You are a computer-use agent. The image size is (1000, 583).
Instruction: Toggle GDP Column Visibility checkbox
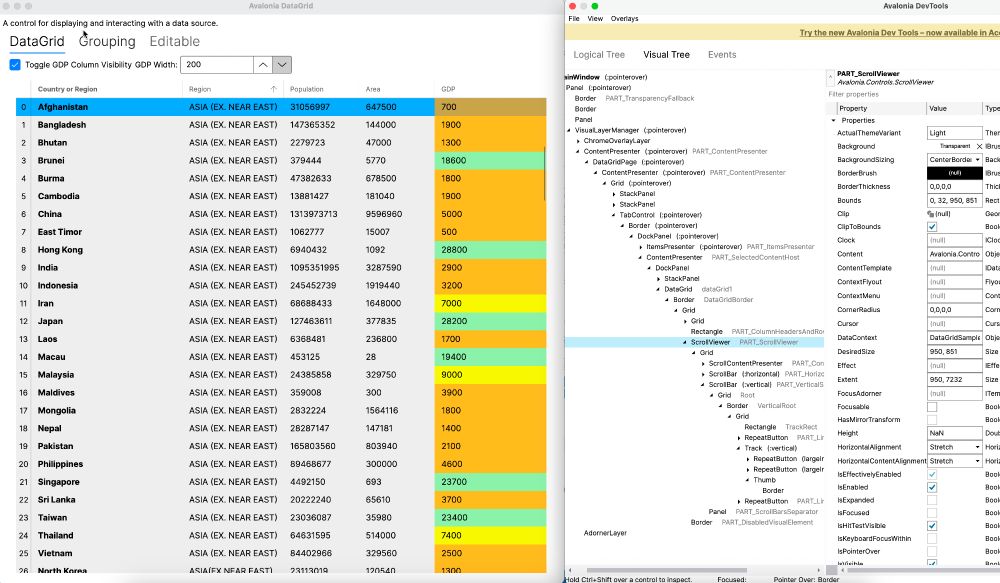click(x=15, y=64)
